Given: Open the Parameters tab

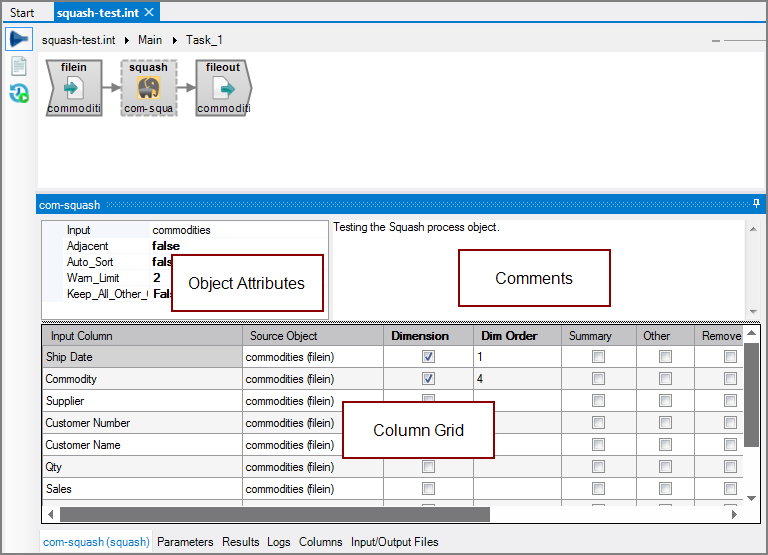Looking at the screenshot, I should coord(185,542).
